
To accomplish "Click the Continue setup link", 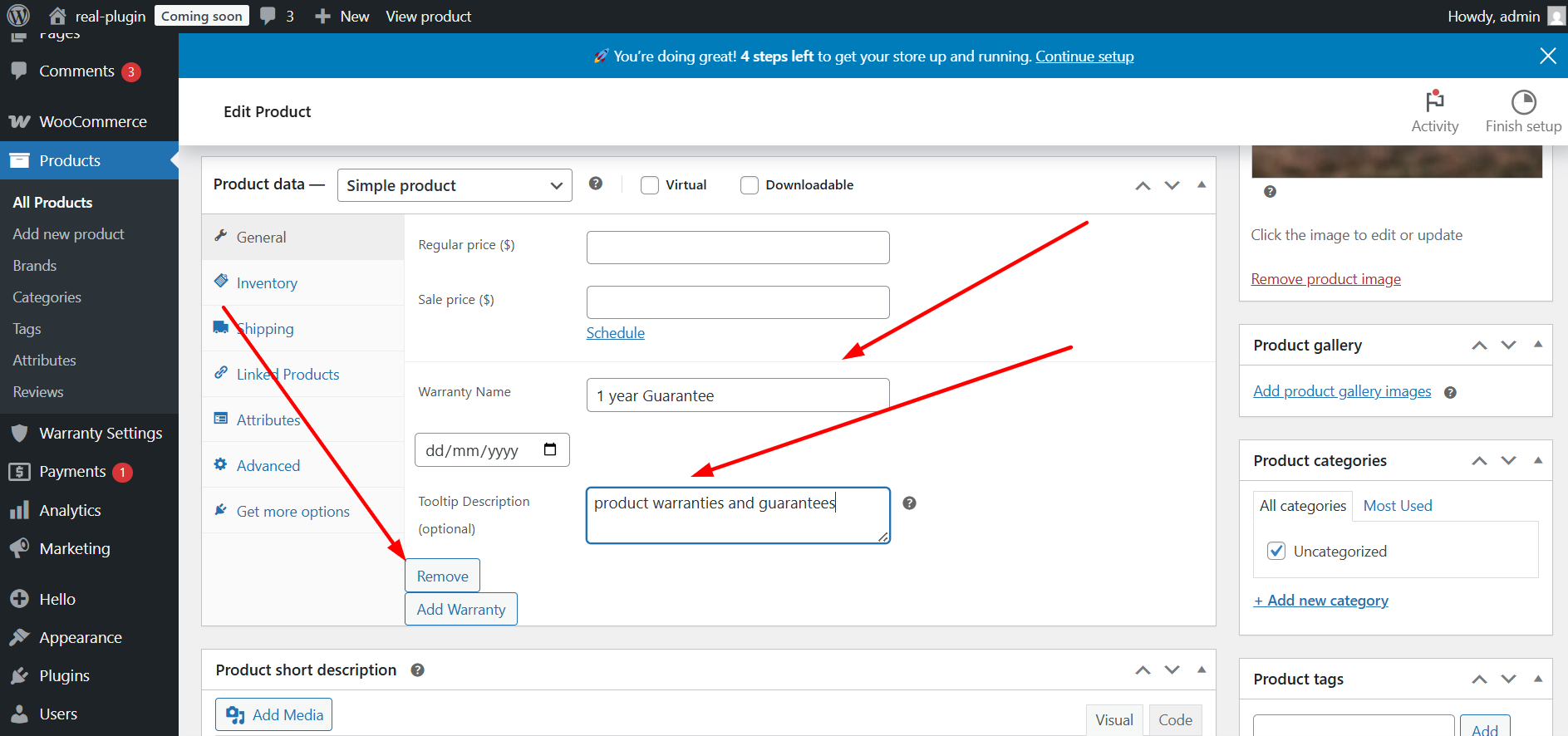I will click(1084, 56).
